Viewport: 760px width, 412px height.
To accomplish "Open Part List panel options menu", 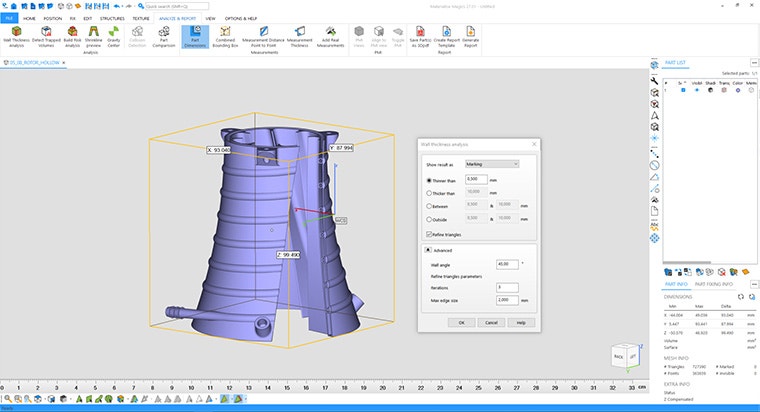I will (x=754, y=63).
